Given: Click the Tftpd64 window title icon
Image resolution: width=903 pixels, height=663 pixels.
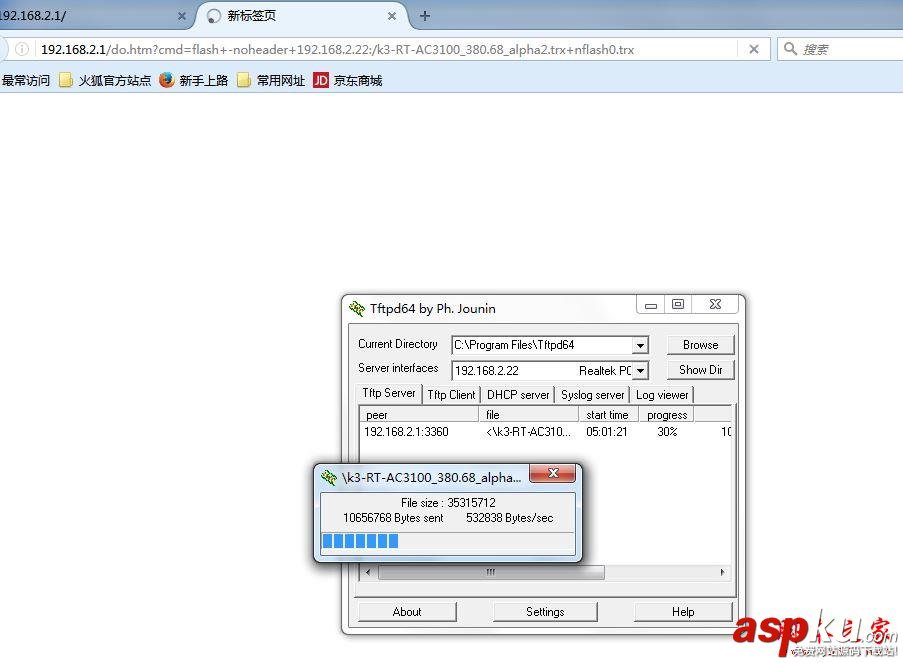Looking at the screenshot, I should [356, 308].
